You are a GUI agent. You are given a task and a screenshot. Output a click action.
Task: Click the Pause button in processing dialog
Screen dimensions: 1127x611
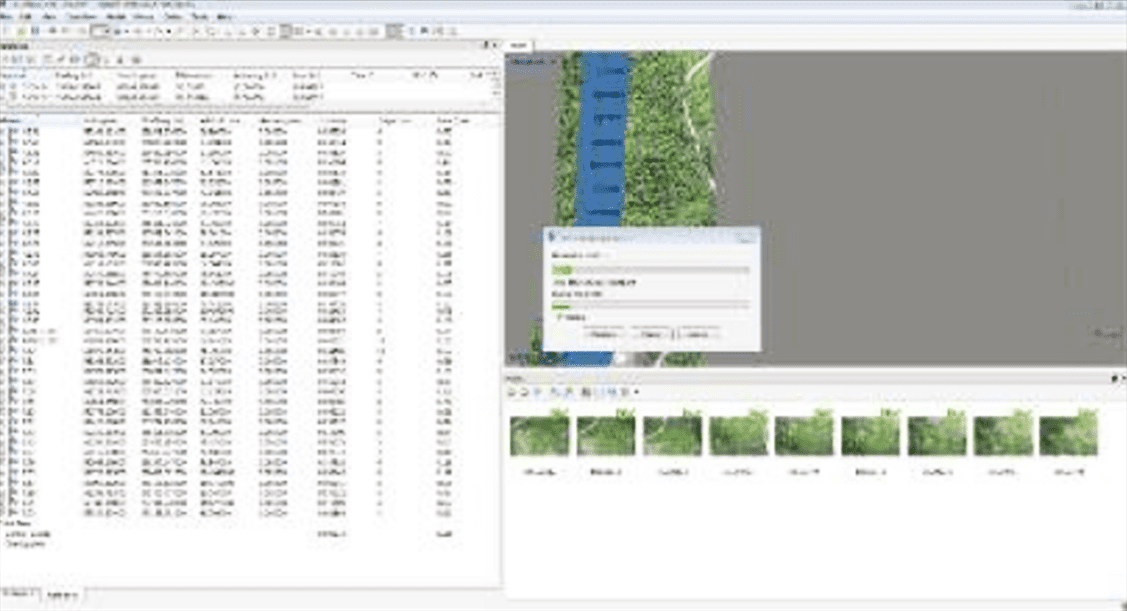coord(651,334)
